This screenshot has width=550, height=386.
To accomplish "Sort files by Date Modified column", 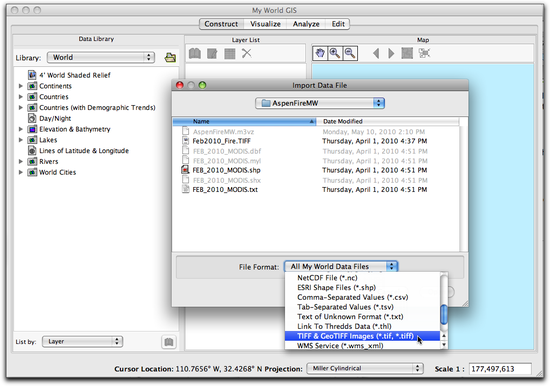I will pyautogui.click(x=388, y=121).
